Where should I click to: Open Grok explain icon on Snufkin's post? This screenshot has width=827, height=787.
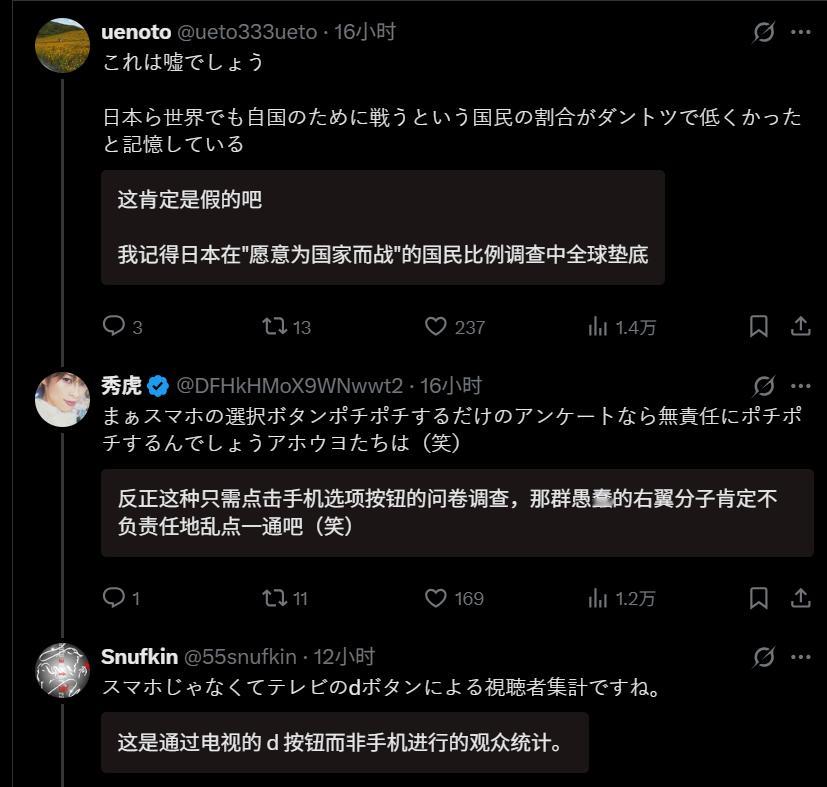[x=764, y=657]
